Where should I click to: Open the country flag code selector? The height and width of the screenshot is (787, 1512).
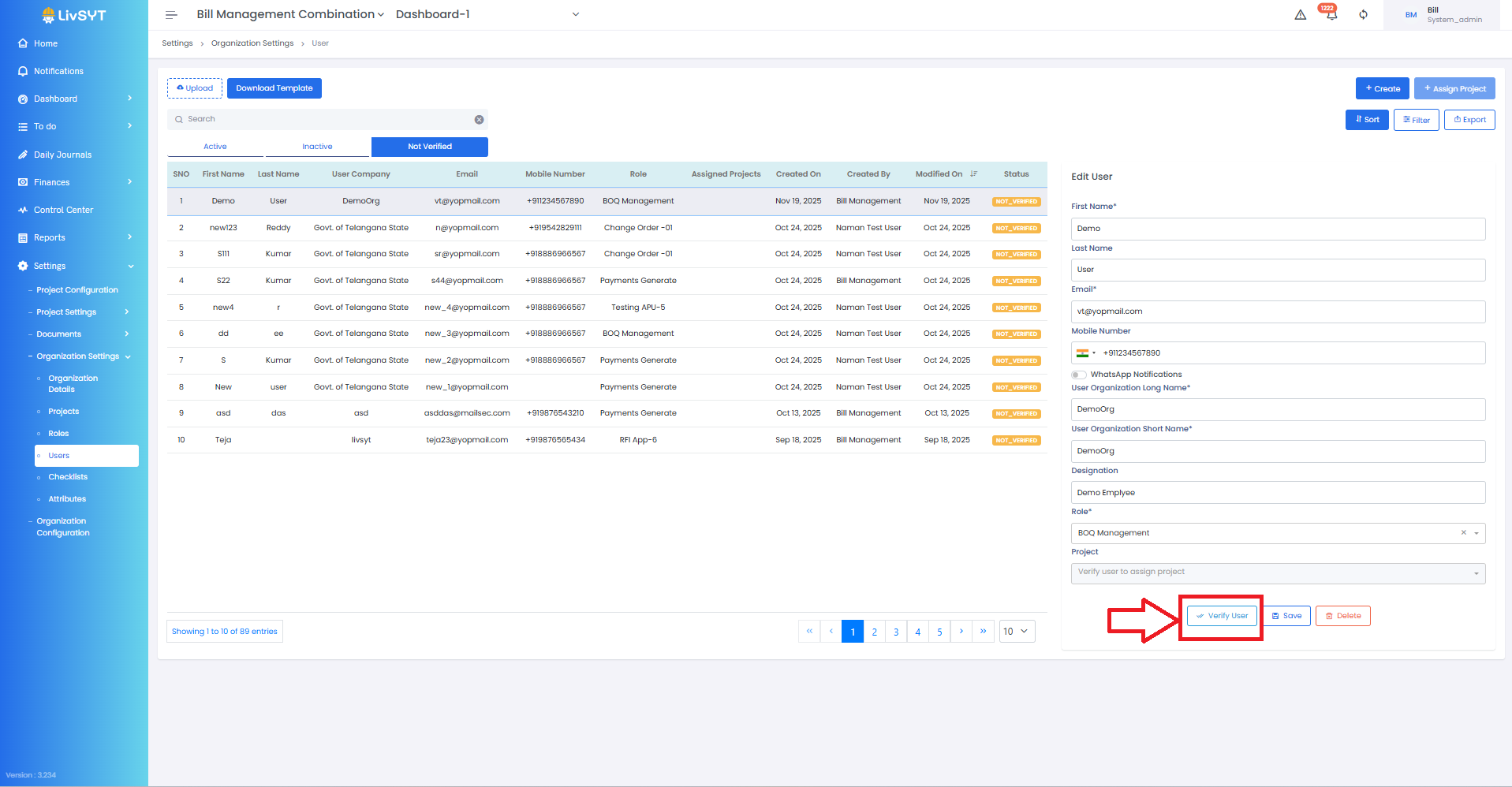pyautogui.click(x=1086, y=353)
